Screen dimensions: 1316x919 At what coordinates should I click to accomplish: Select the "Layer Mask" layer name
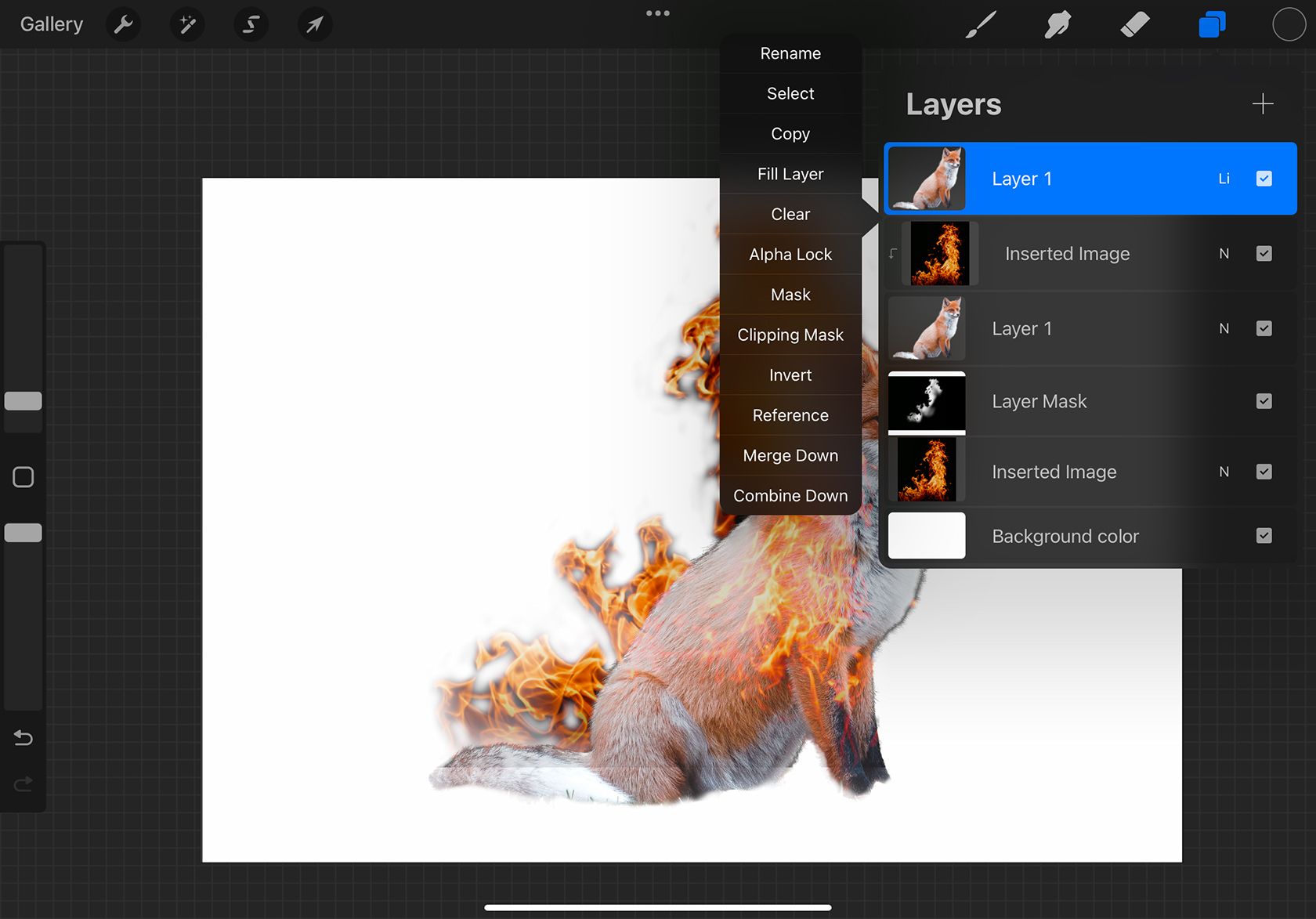click(x=1039, y=401)
